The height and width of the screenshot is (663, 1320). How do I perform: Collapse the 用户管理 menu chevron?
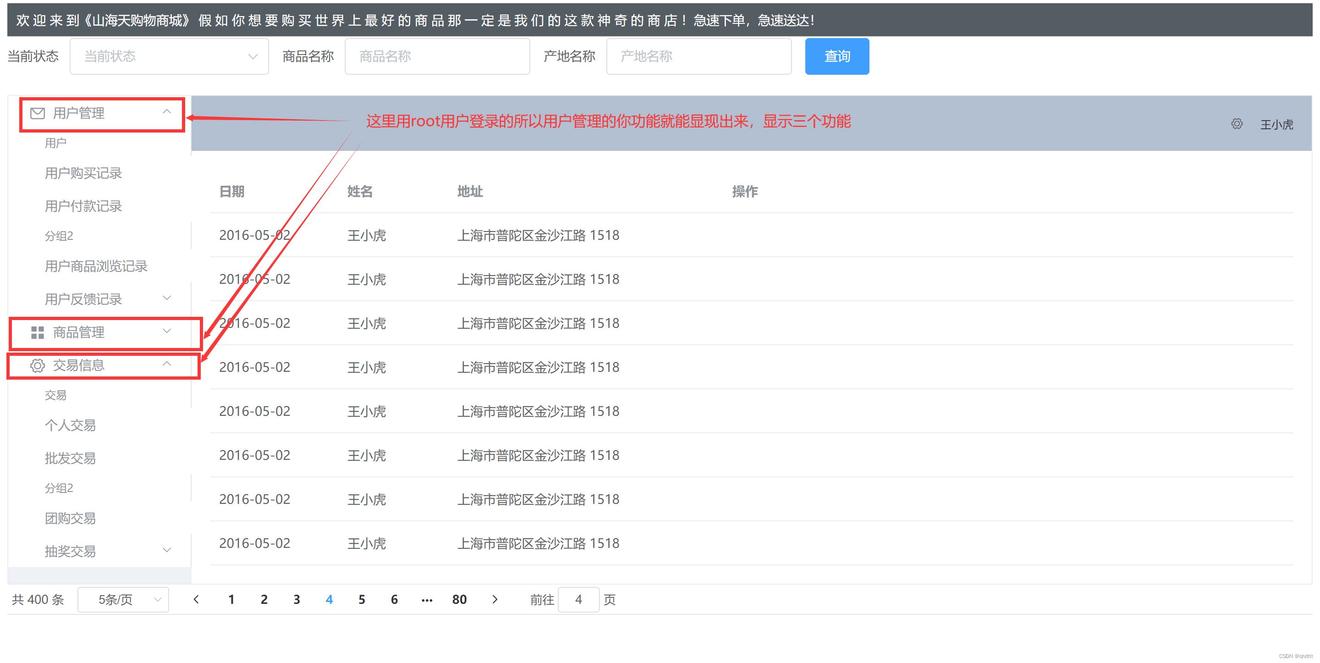(167, 112)
